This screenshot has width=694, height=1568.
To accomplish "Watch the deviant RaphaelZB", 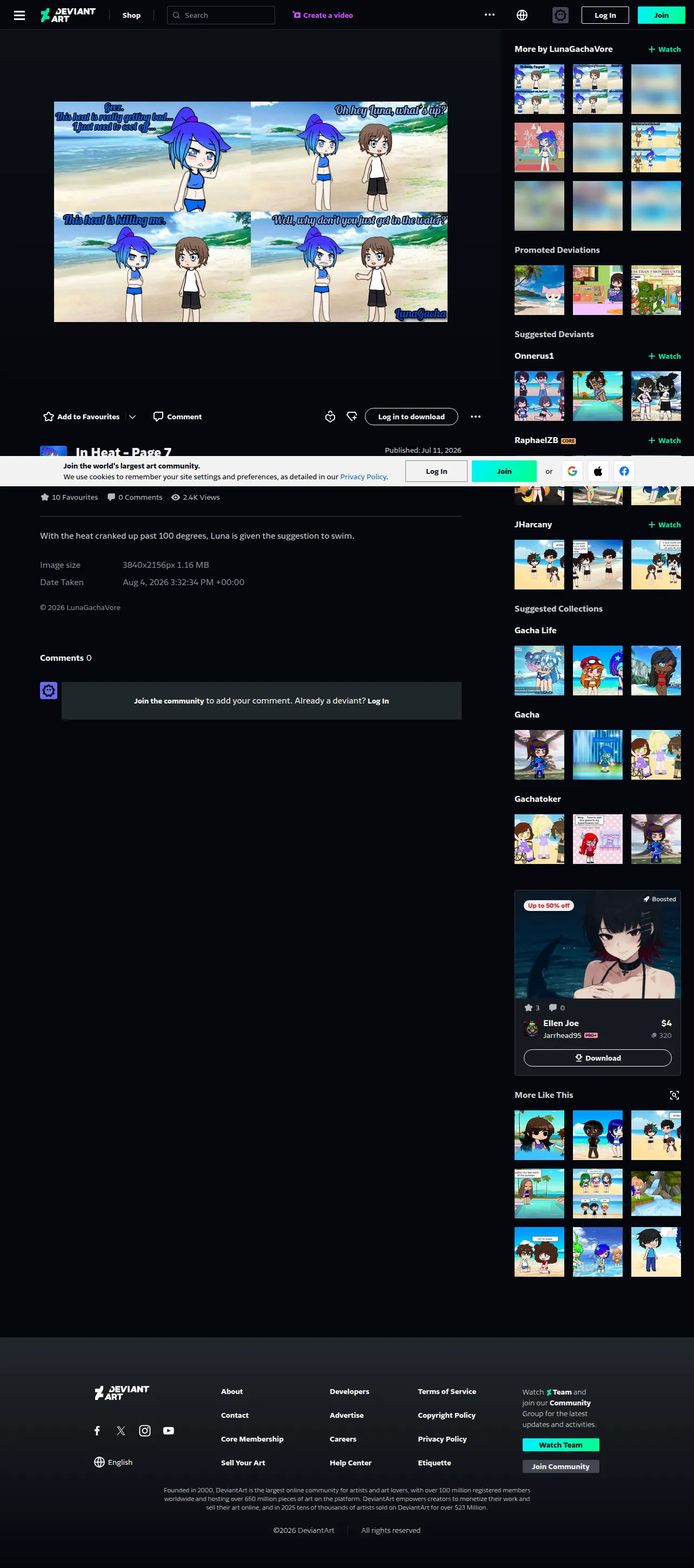I will 665,440.
